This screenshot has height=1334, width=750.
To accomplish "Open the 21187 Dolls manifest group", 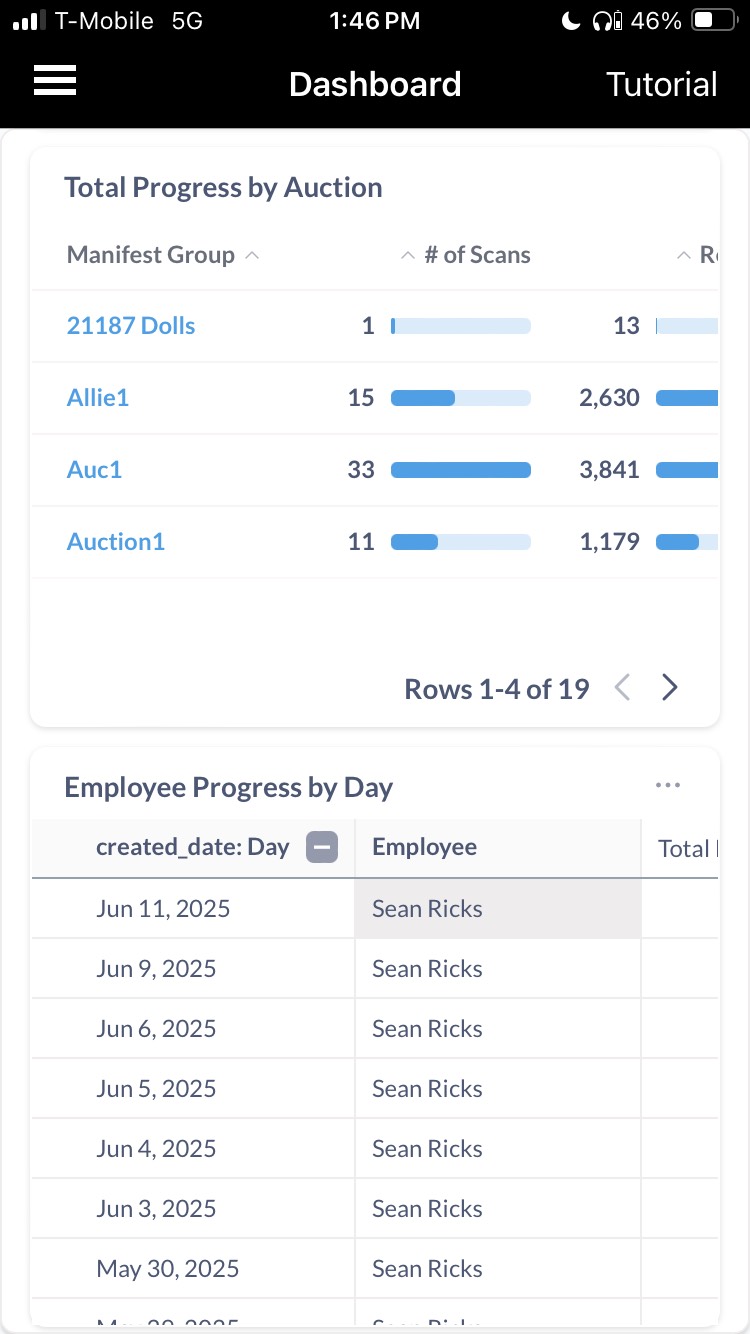I will click(131, 326).
